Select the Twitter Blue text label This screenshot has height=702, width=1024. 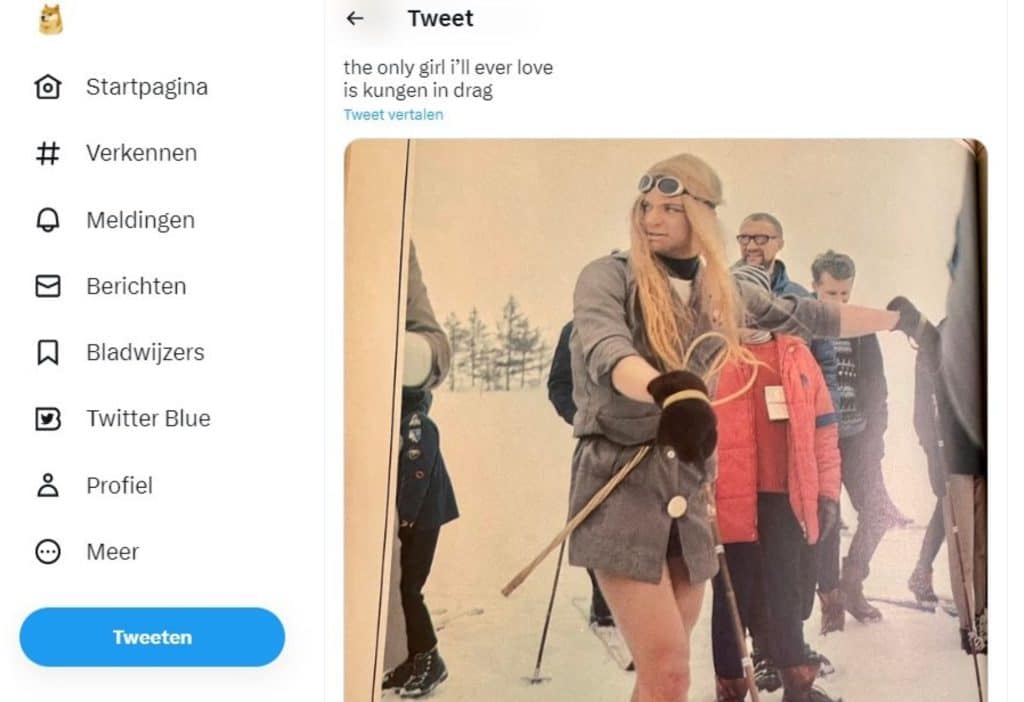click(148, 418)
